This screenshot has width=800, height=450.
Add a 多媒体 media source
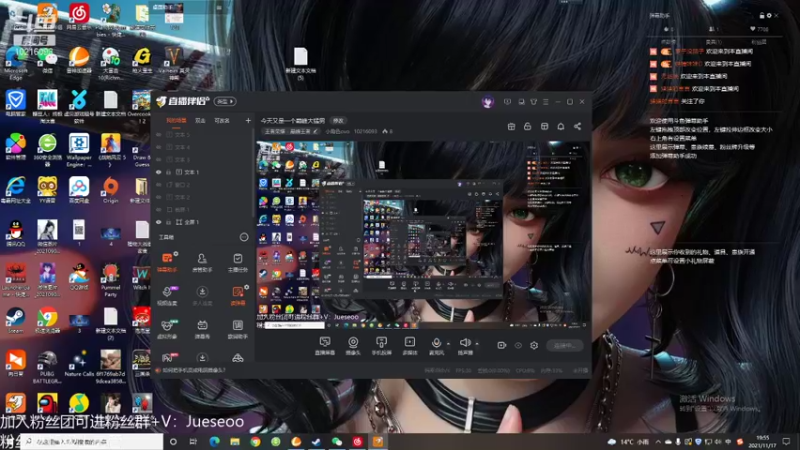[x=410, y=345]
